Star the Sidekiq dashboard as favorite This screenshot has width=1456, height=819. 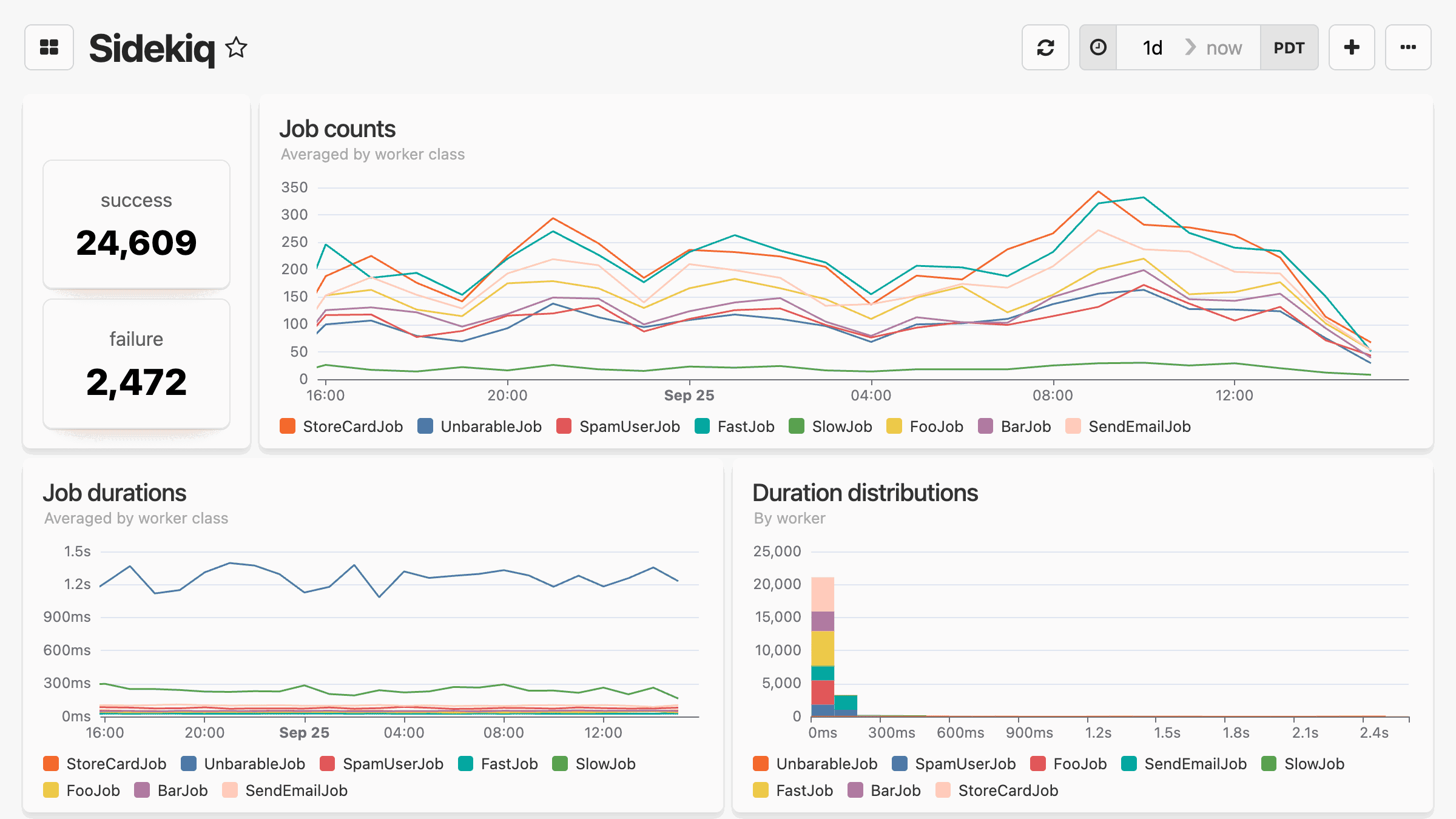[x=236, y=47]
